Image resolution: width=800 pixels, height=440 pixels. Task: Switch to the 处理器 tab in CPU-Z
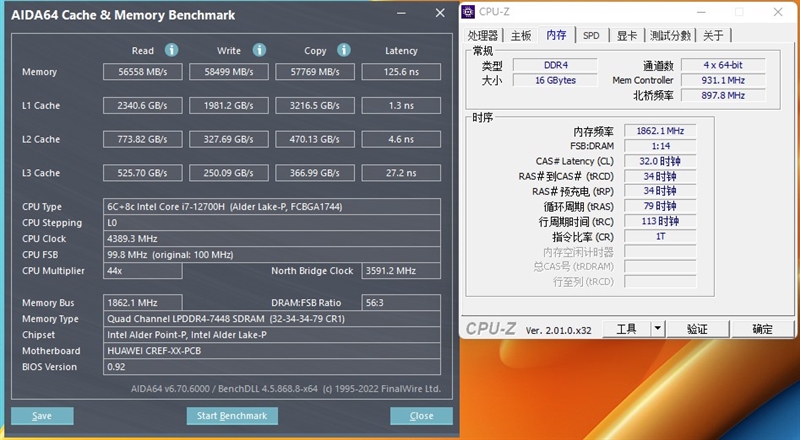(x=483, y=35)
